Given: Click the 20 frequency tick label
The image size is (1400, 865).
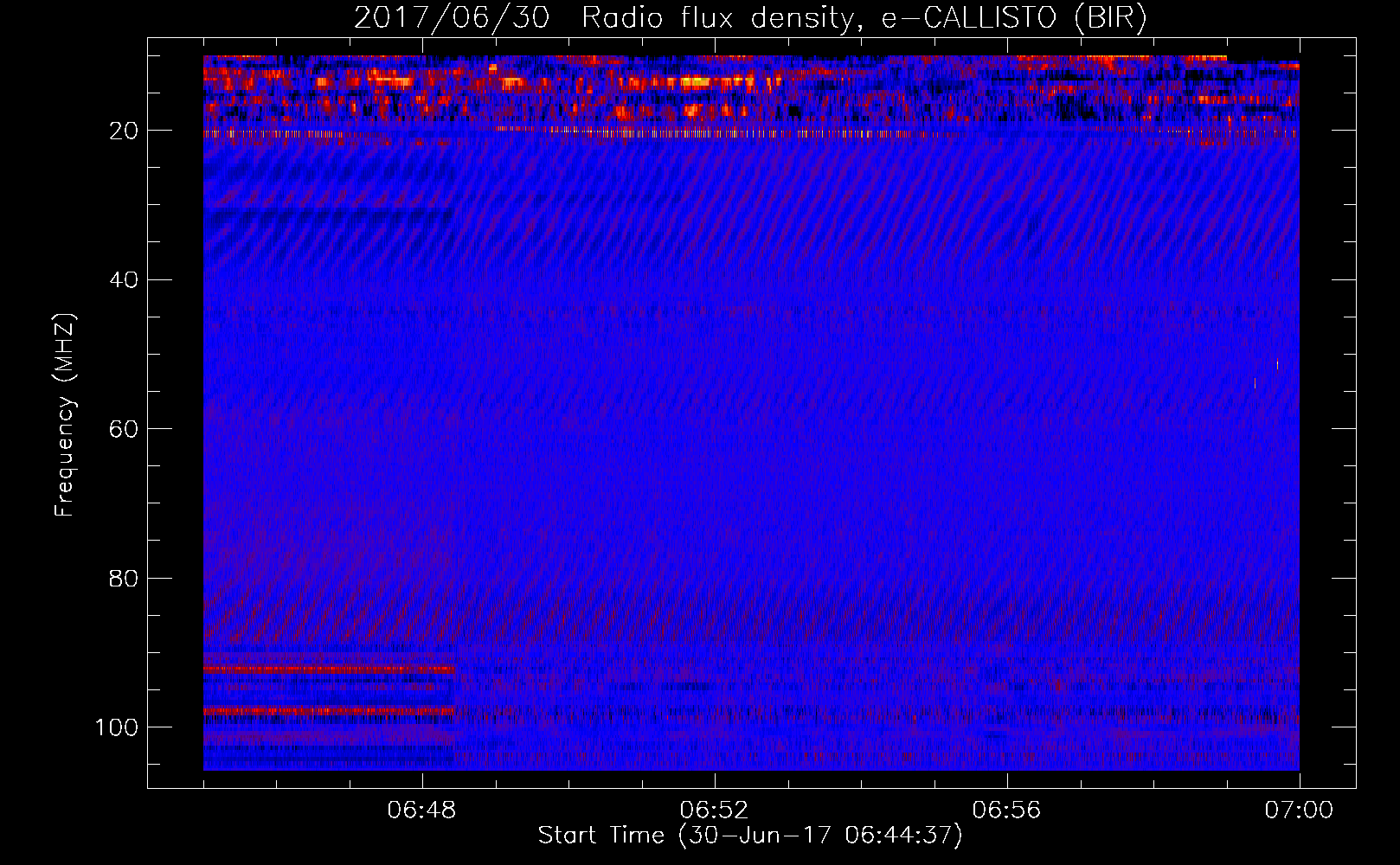Looking at the screenshot, I should click(125, 131).
